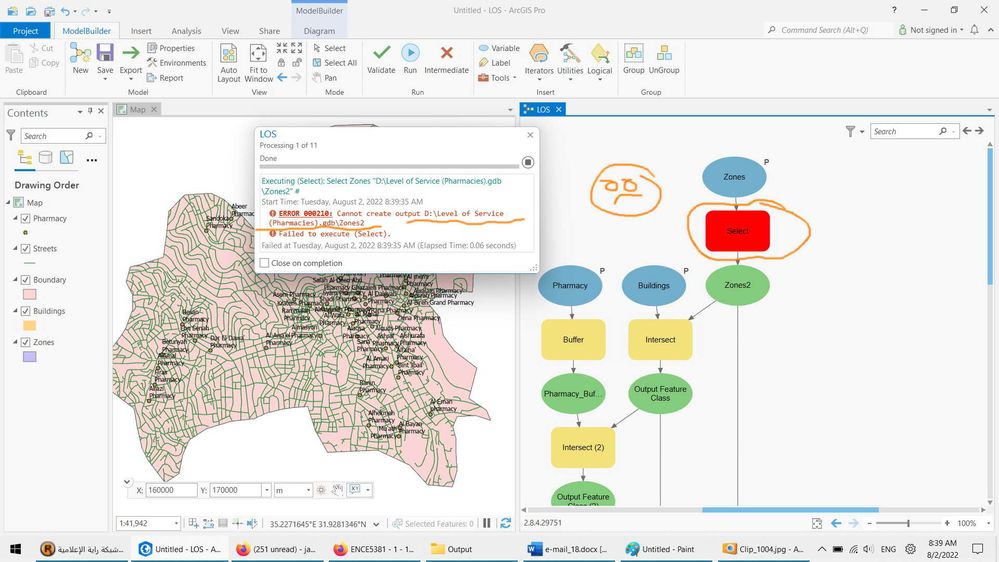This screenshot has width=999, height=562.
Task: Collapse the Zones layer expander
Action: [x=15, y=342]
